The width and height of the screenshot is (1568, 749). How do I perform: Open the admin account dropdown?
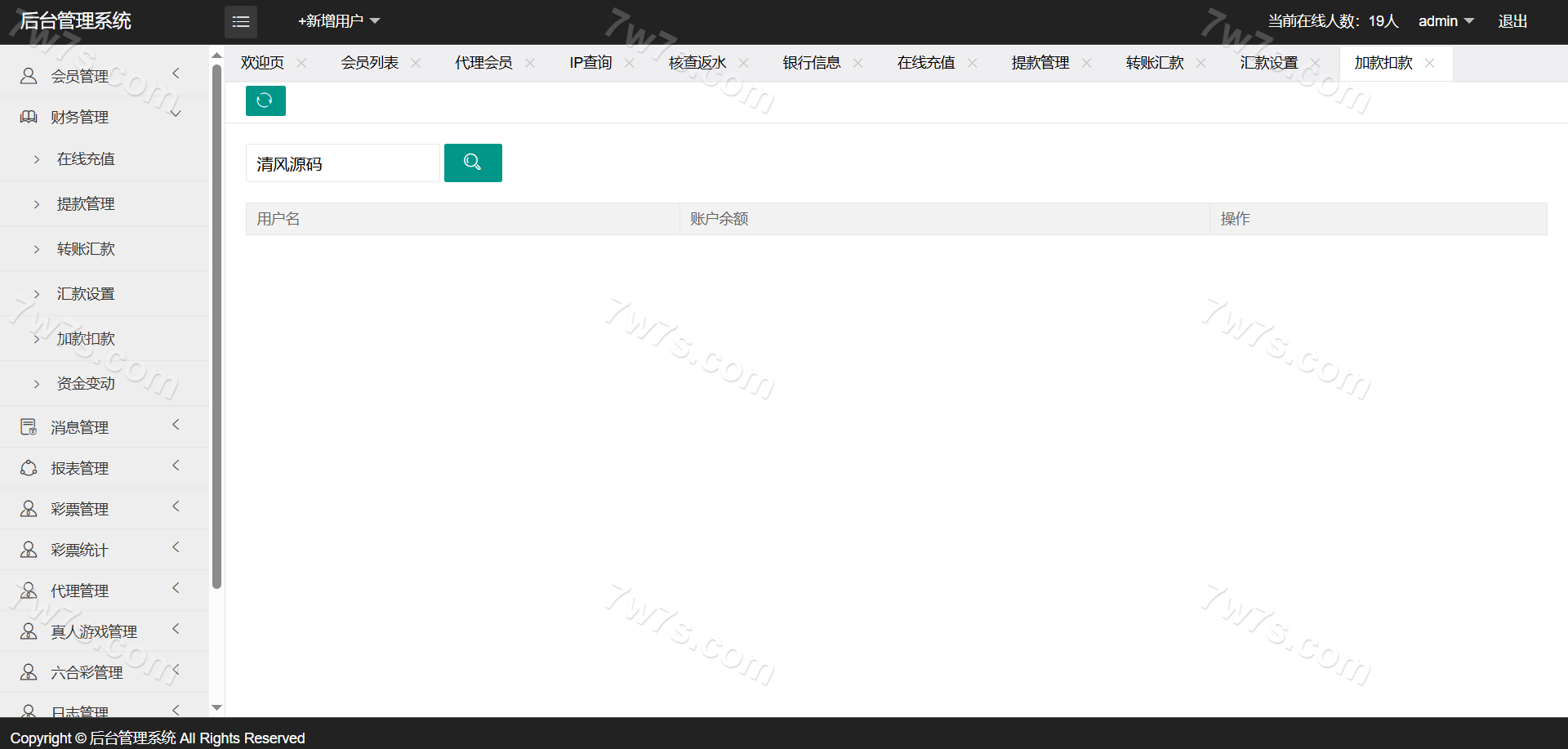pyautogui.click(x=1445, y=21)
